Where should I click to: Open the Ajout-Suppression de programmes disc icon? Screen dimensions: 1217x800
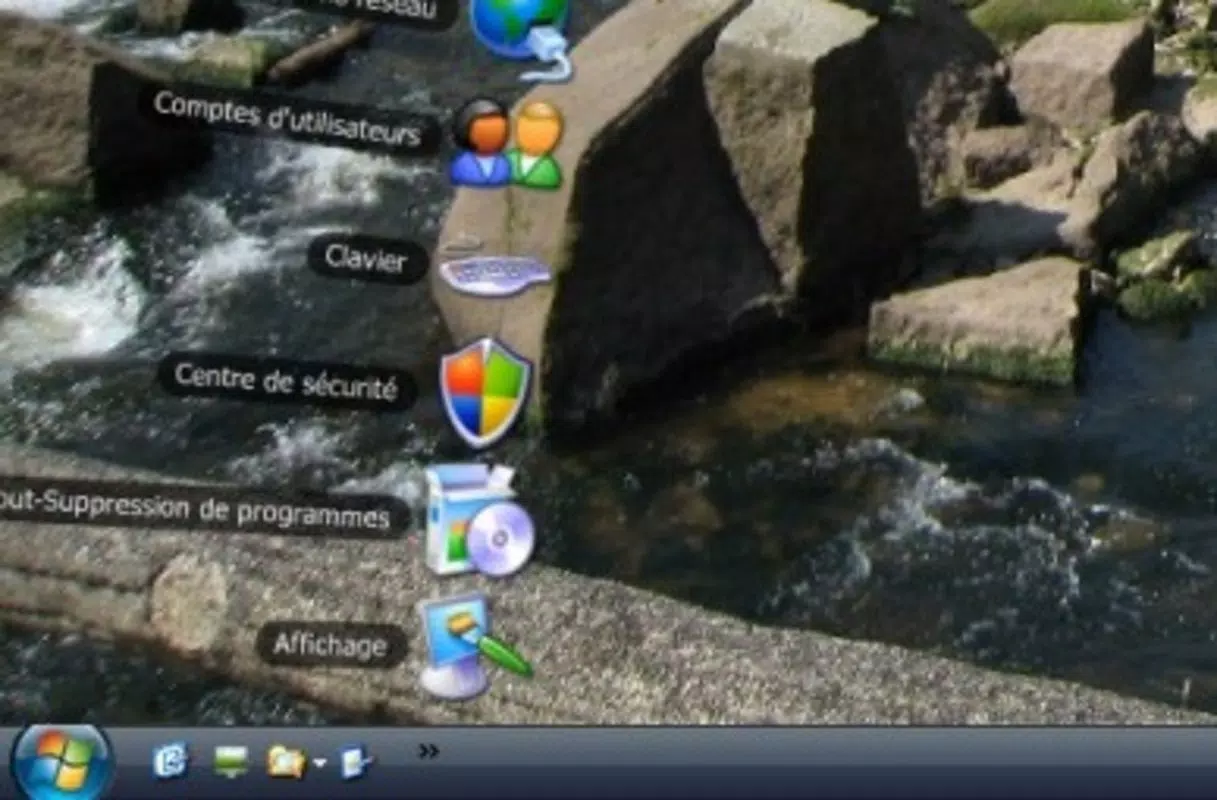pyautogui.click(x=479, y=520)
